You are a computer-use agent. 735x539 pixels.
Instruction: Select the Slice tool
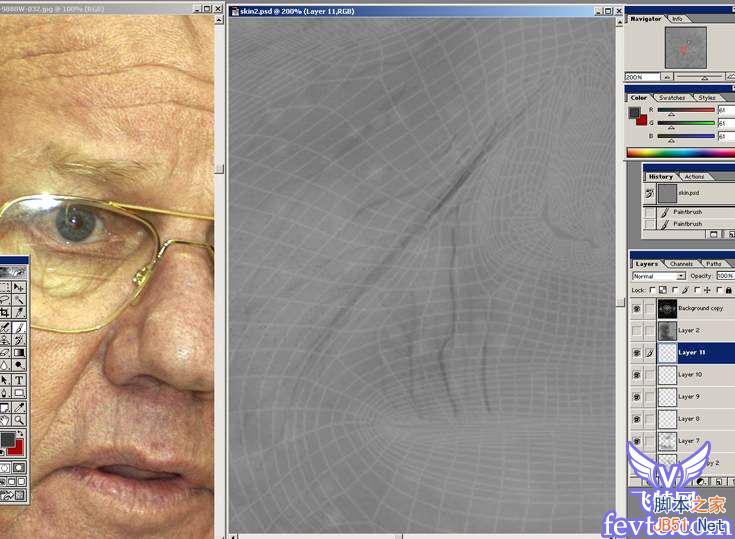pos(18,312)
